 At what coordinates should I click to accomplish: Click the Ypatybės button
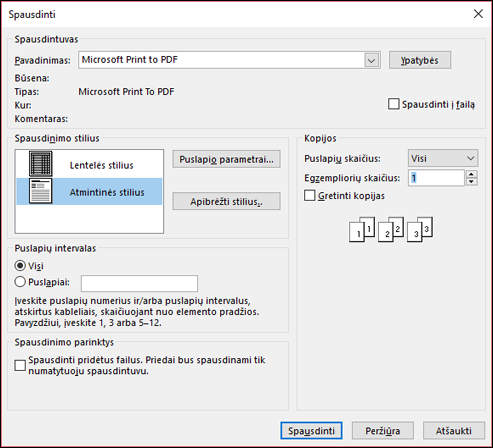(x=420, y=60)
